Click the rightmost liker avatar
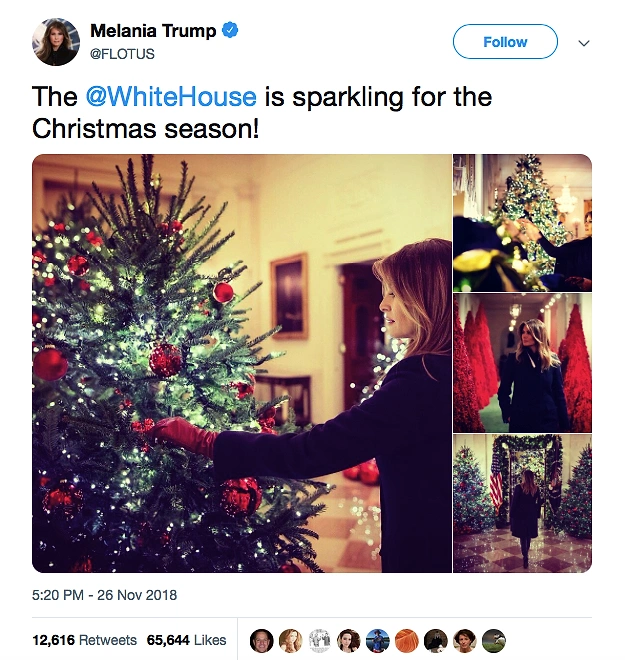This screenshot has width=625, height=660. point(493,640)
